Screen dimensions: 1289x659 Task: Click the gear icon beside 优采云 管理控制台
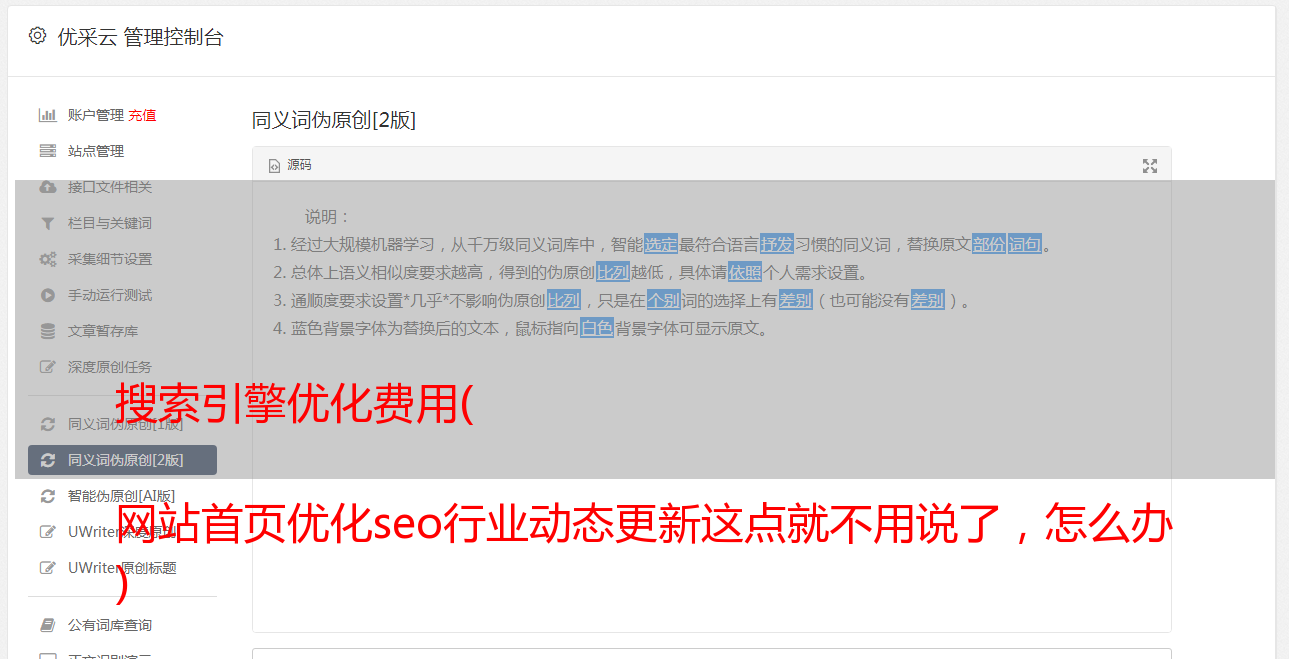37,36
